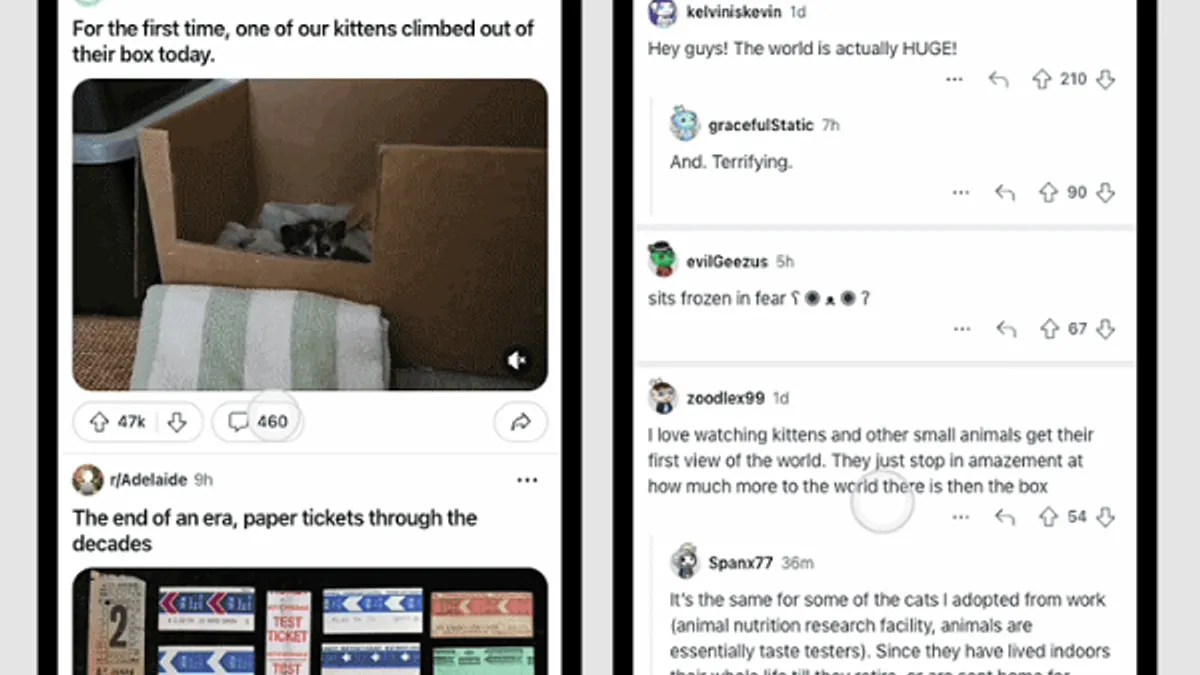
Task: Downvote kelviniskevin's comment
Action: pyautogui.click(x=1105, y=79)
